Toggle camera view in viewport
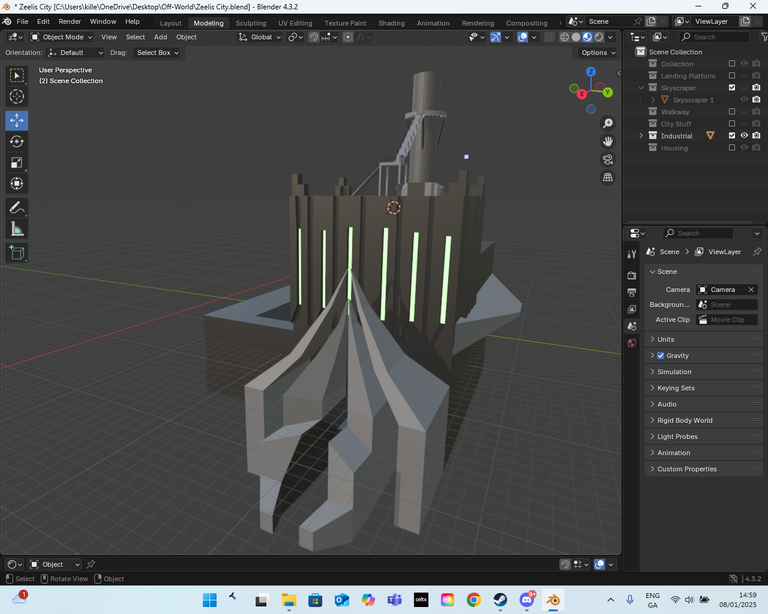 607,159
